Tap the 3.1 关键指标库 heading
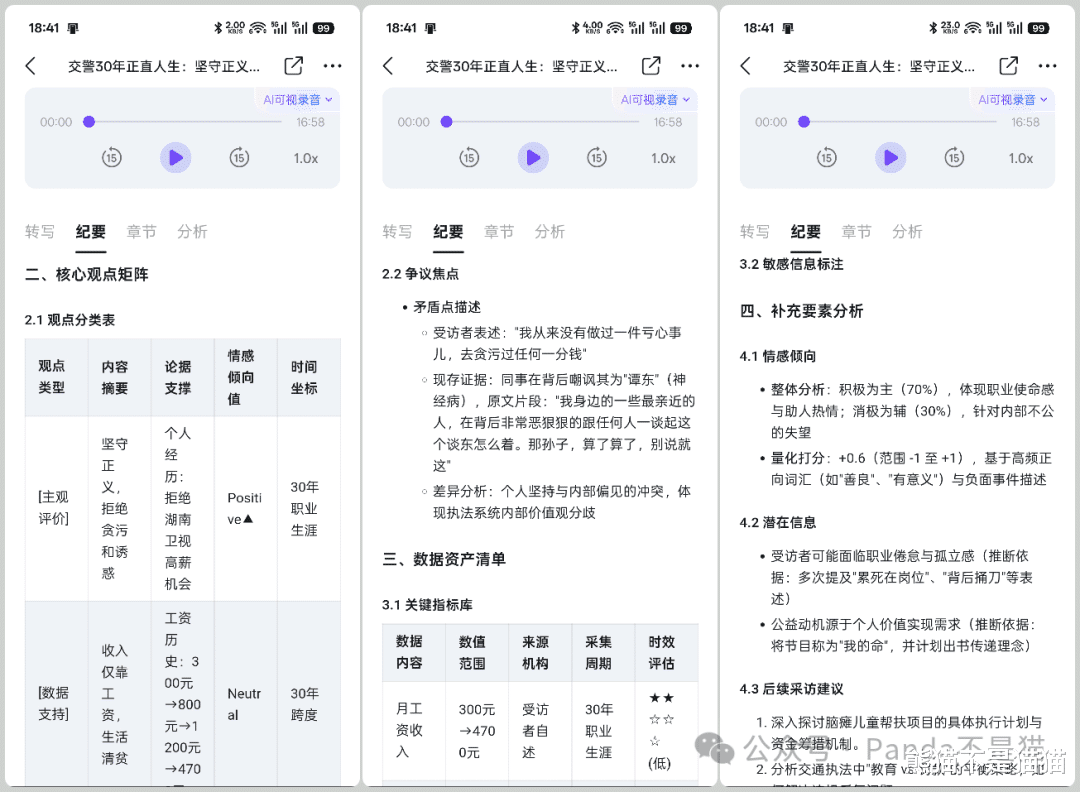The width and height of the screenshot is (1080, 792). point(427,605)
